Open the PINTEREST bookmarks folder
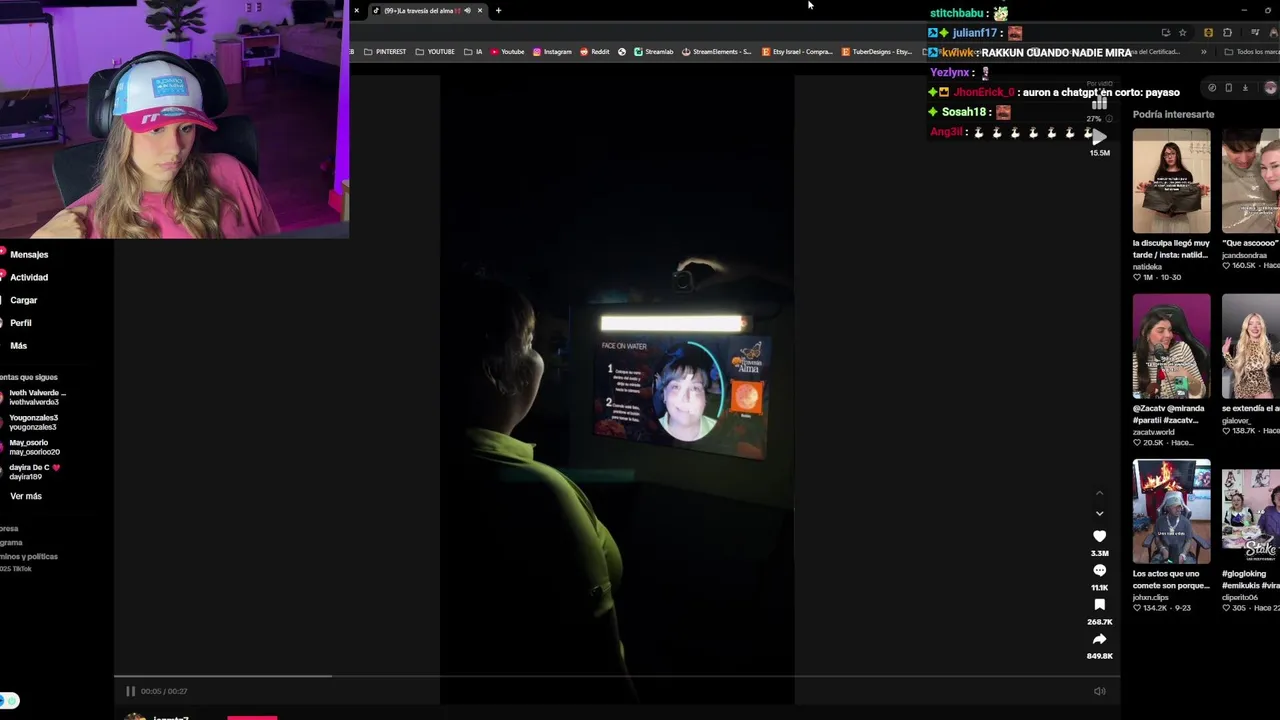 pos(385,52)
